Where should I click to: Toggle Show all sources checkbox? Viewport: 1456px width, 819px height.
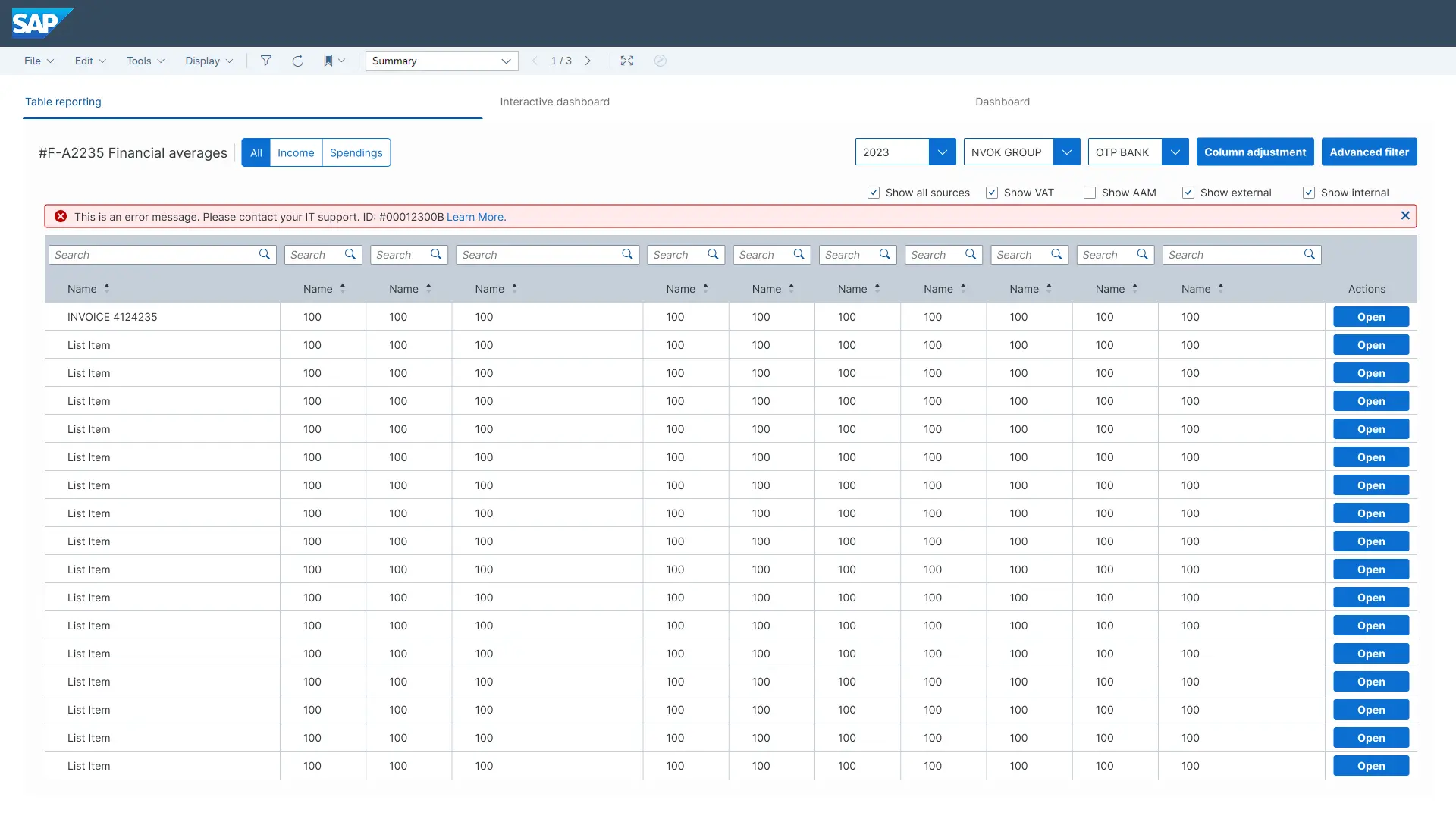point(874,193)
